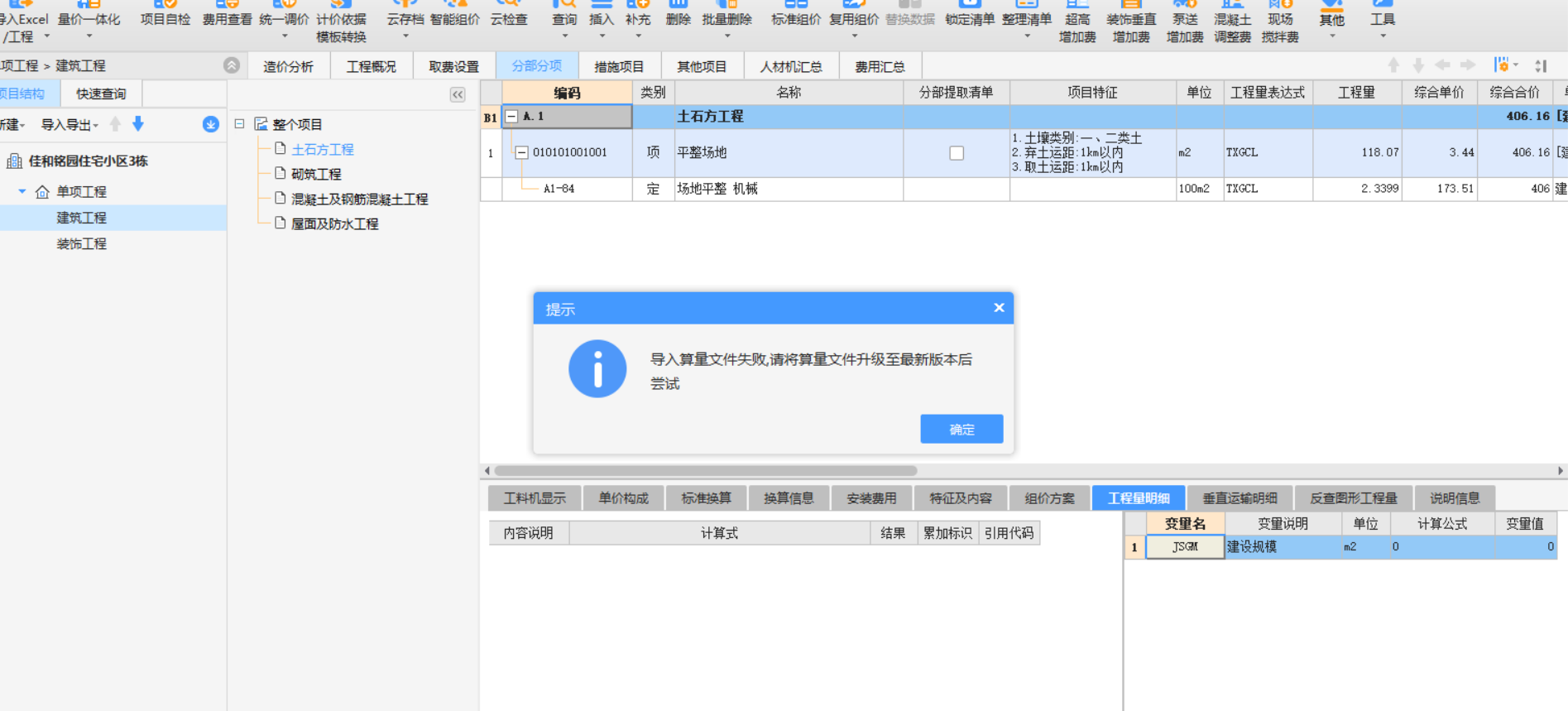Switch to the 措施项目 tab
This screenshot has width=1568, height=711.
point(619,66)
